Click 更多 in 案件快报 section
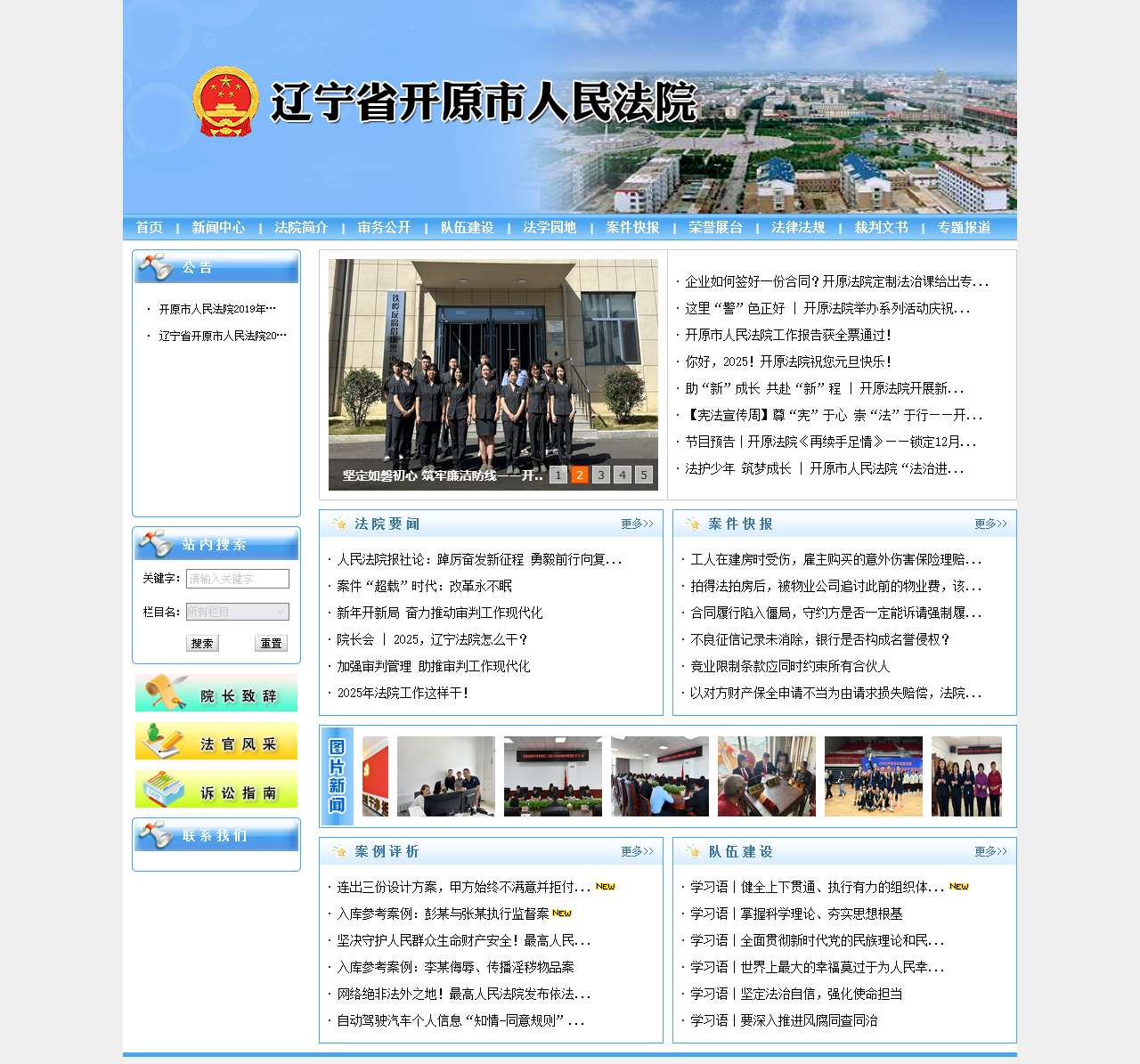This screenshot has width=1140, height=1064. pos(990,524)
